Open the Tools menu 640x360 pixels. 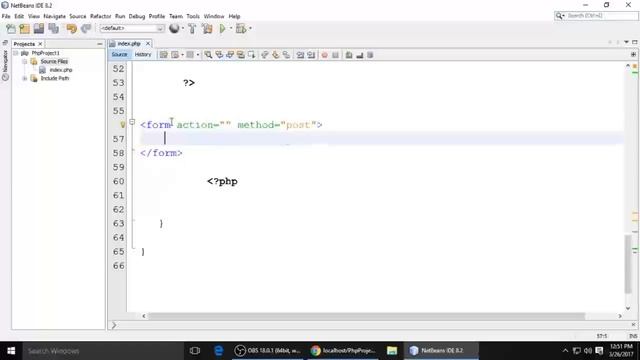[x=193, y=16]
